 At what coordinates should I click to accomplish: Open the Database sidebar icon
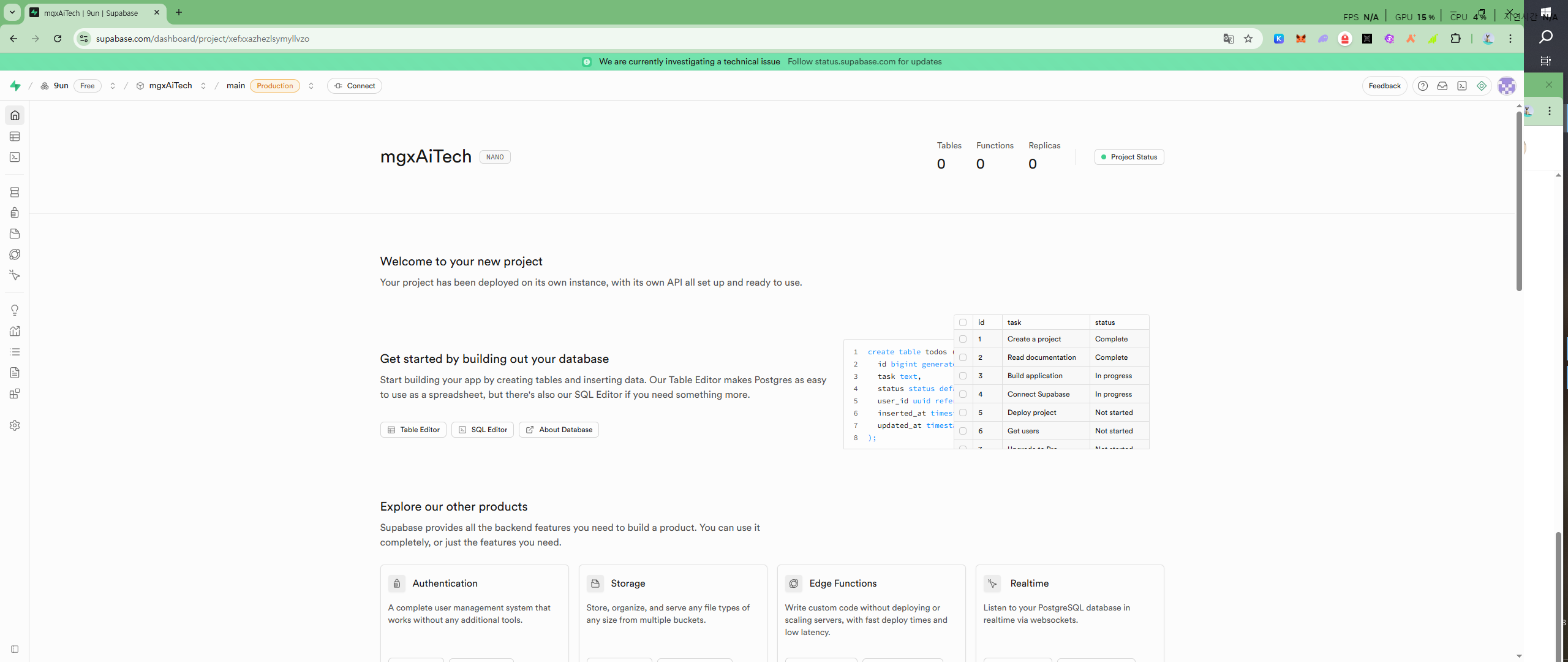tap(15, 192)
